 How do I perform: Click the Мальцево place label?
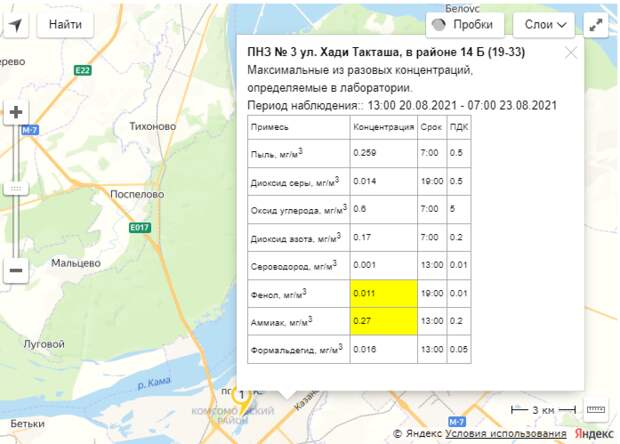point(76,263)
